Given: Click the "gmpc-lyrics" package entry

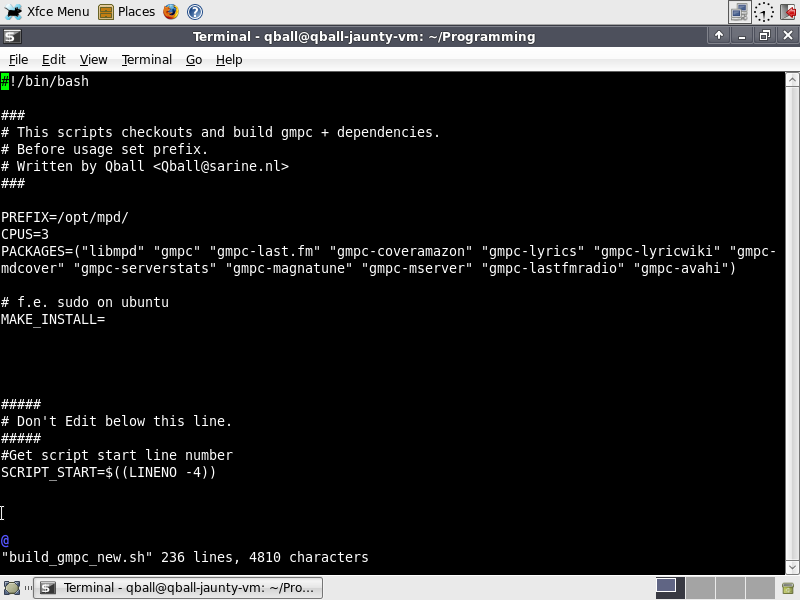Looking at the screenshot, I should [x=533, y=252].
